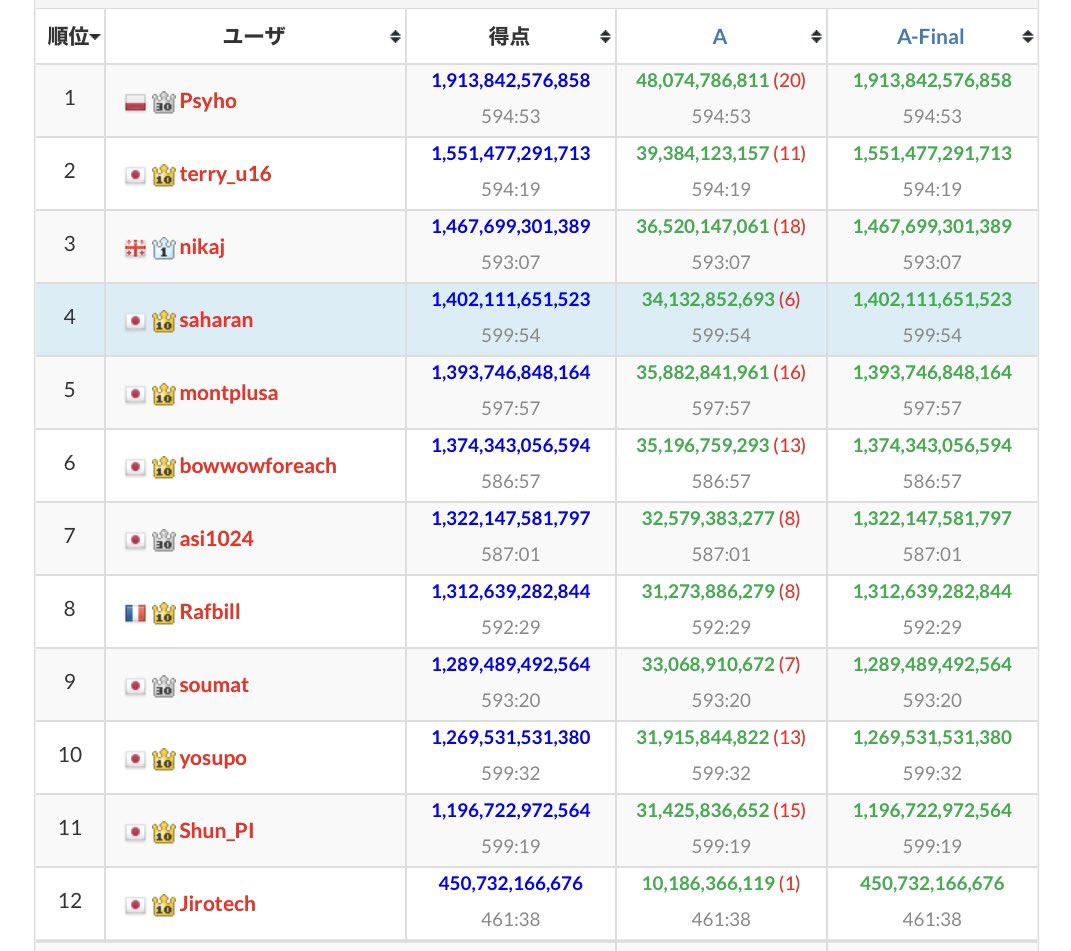
Task: Sort table by 得点 column arrows
Action: (605, 37)
